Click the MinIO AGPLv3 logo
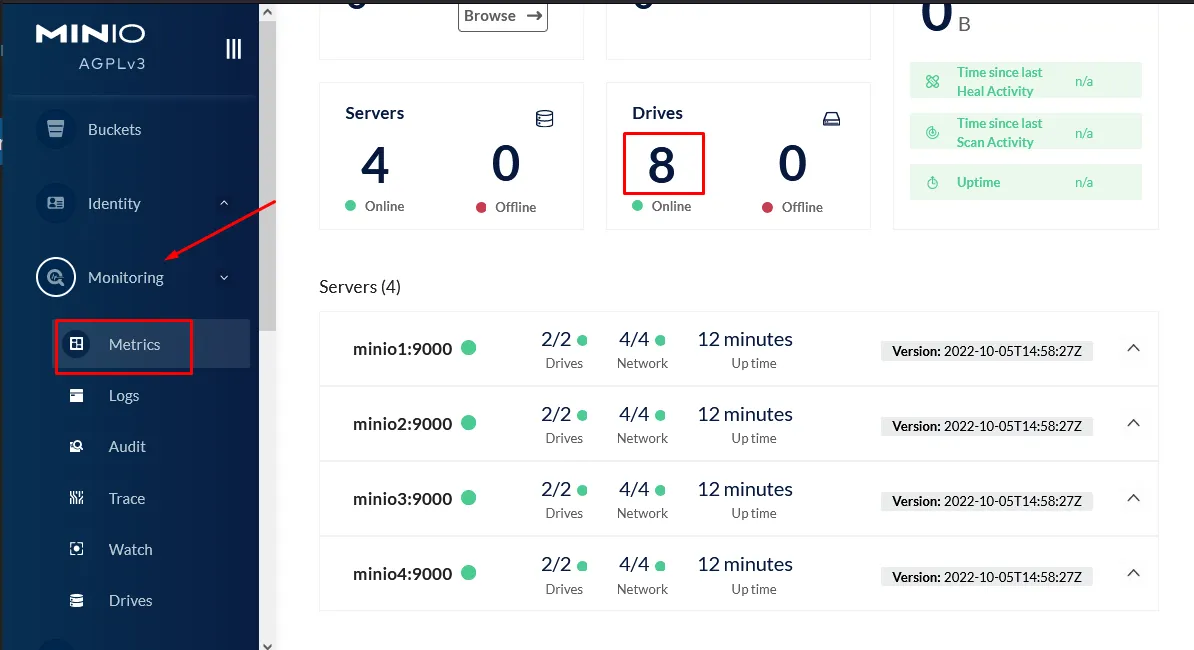This screenshot has height=650, width=1194. coord(90,45)
